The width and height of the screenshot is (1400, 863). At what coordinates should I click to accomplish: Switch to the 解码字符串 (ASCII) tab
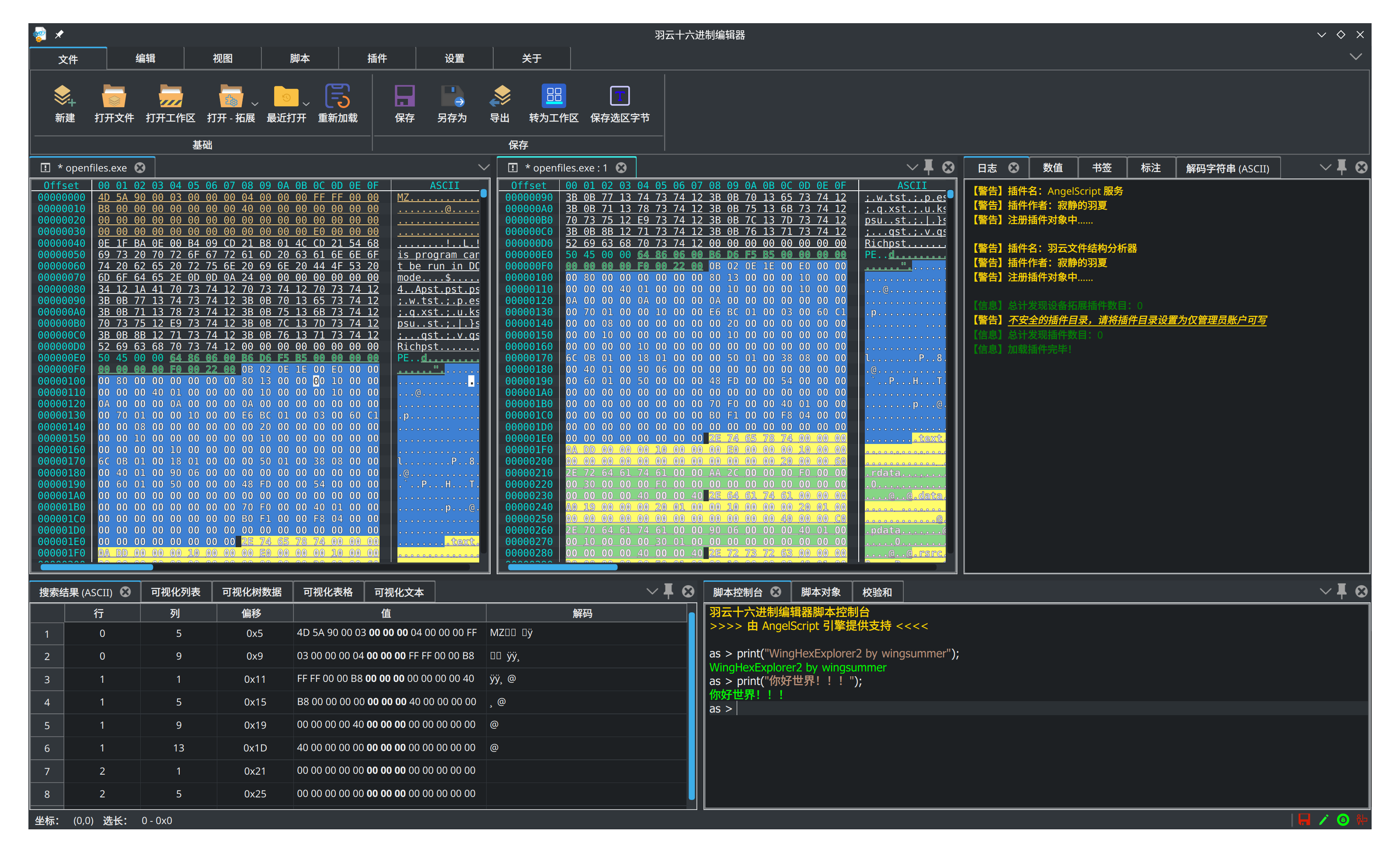pyautogui.click(x=1227, y=168)
